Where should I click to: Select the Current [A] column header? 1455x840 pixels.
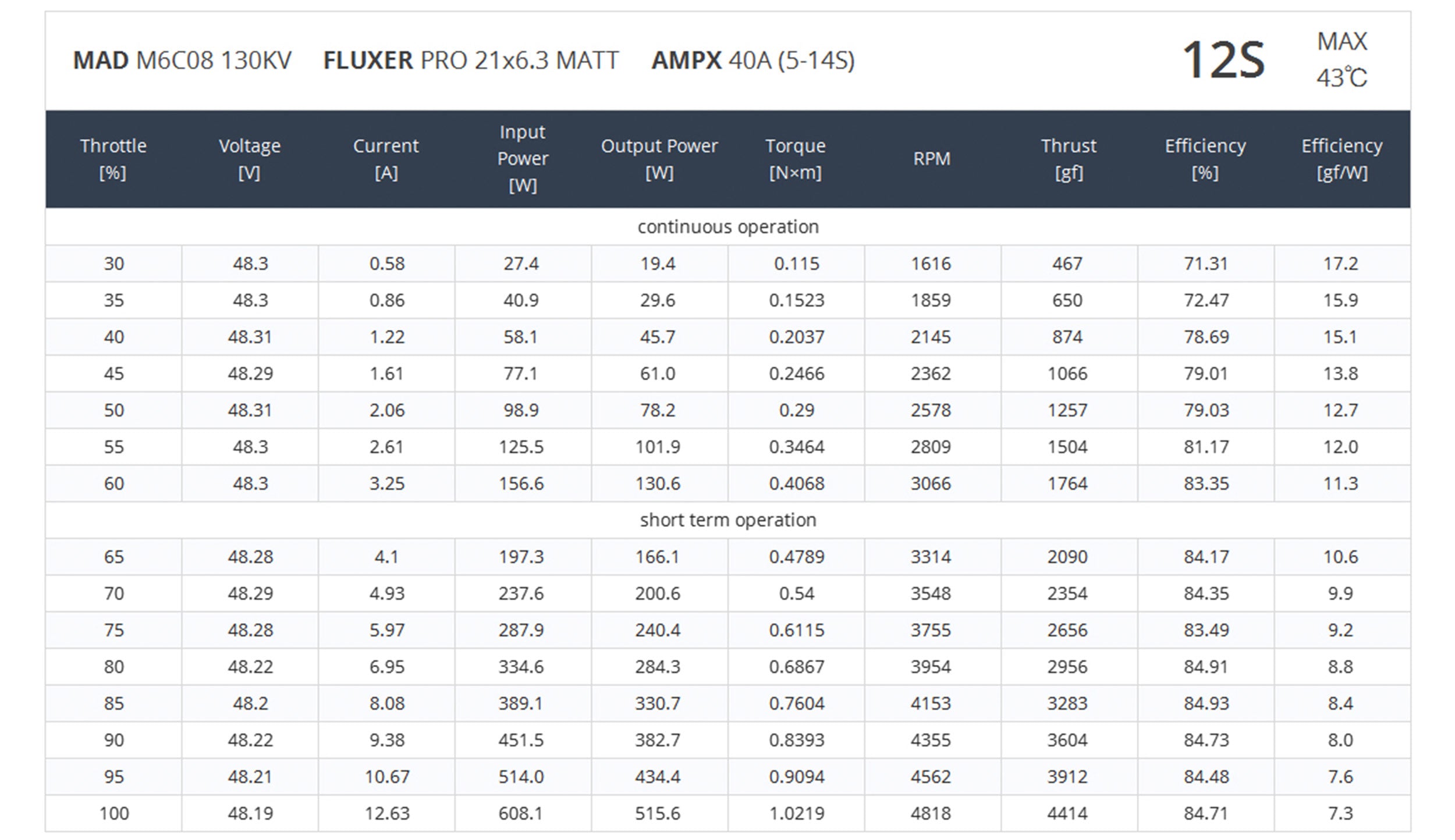click(x=386, y=159)
